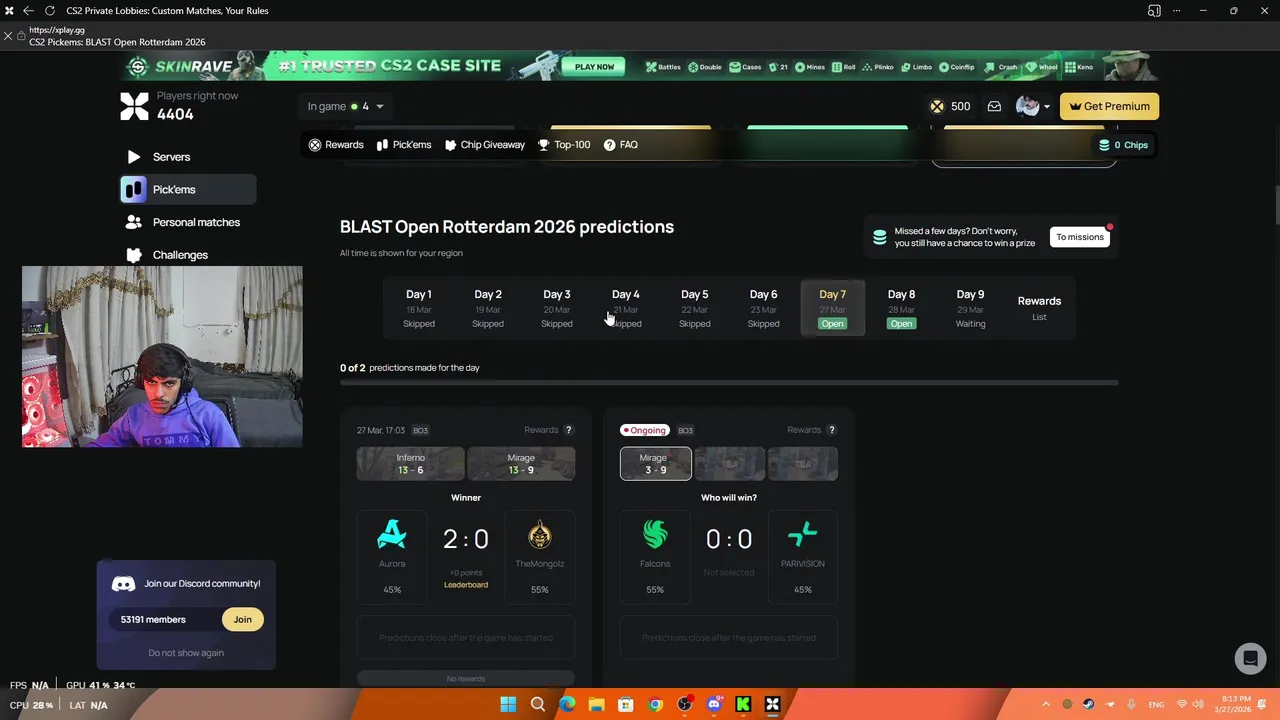Select the Mirage 13-9 map card
Screen dimensions: 1280x720
[x=521, y=464]
